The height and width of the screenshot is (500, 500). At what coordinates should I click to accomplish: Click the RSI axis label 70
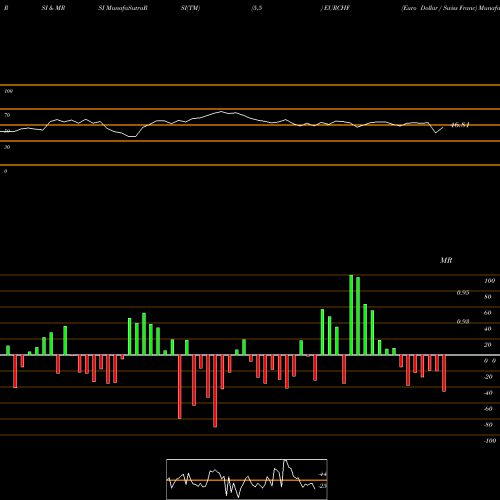[7, 115]
